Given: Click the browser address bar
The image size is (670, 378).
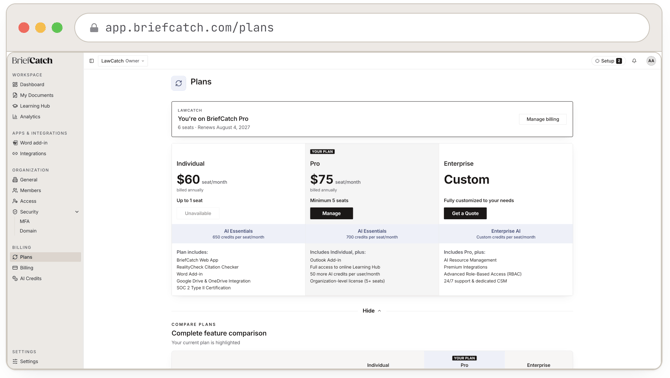Looking at the screenshot, I should pyautogui.click(x=362, y=28).
